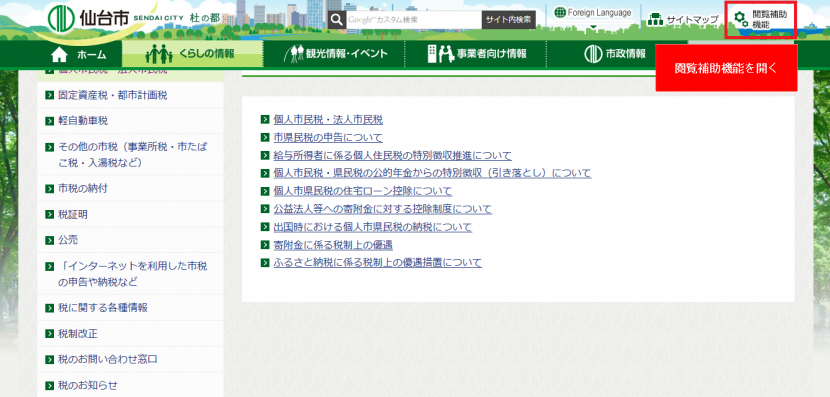Open インターネットを利用した市税の申告 sidebar item
Screen dimensions: 830x397
tap(130, 274)
